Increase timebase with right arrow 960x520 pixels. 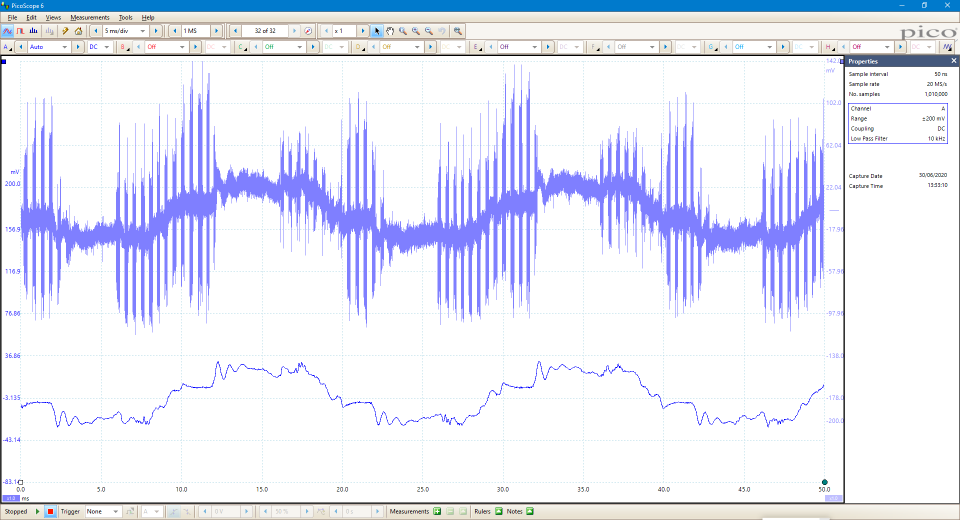(x=156, y=31)
